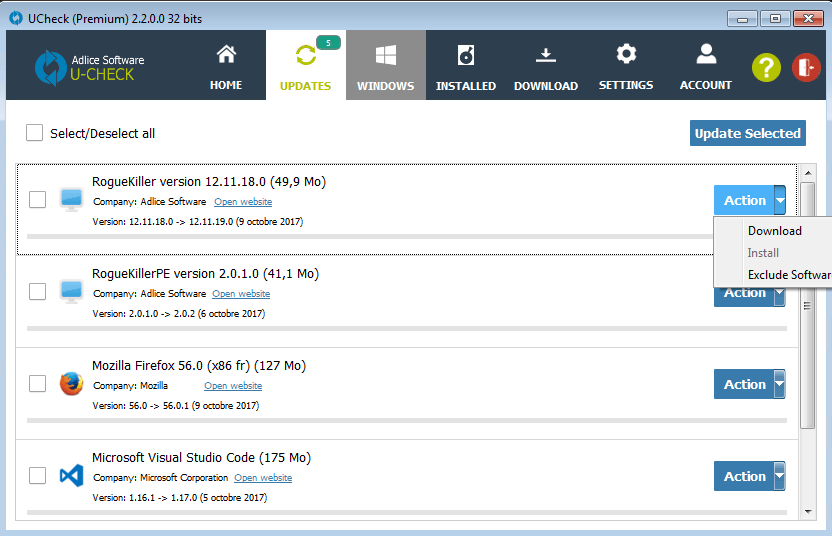This screenshot has width=832, height=536.
Task: Expand Action dropdown arrow for Visual Studio Code
Action: [779, 476]
